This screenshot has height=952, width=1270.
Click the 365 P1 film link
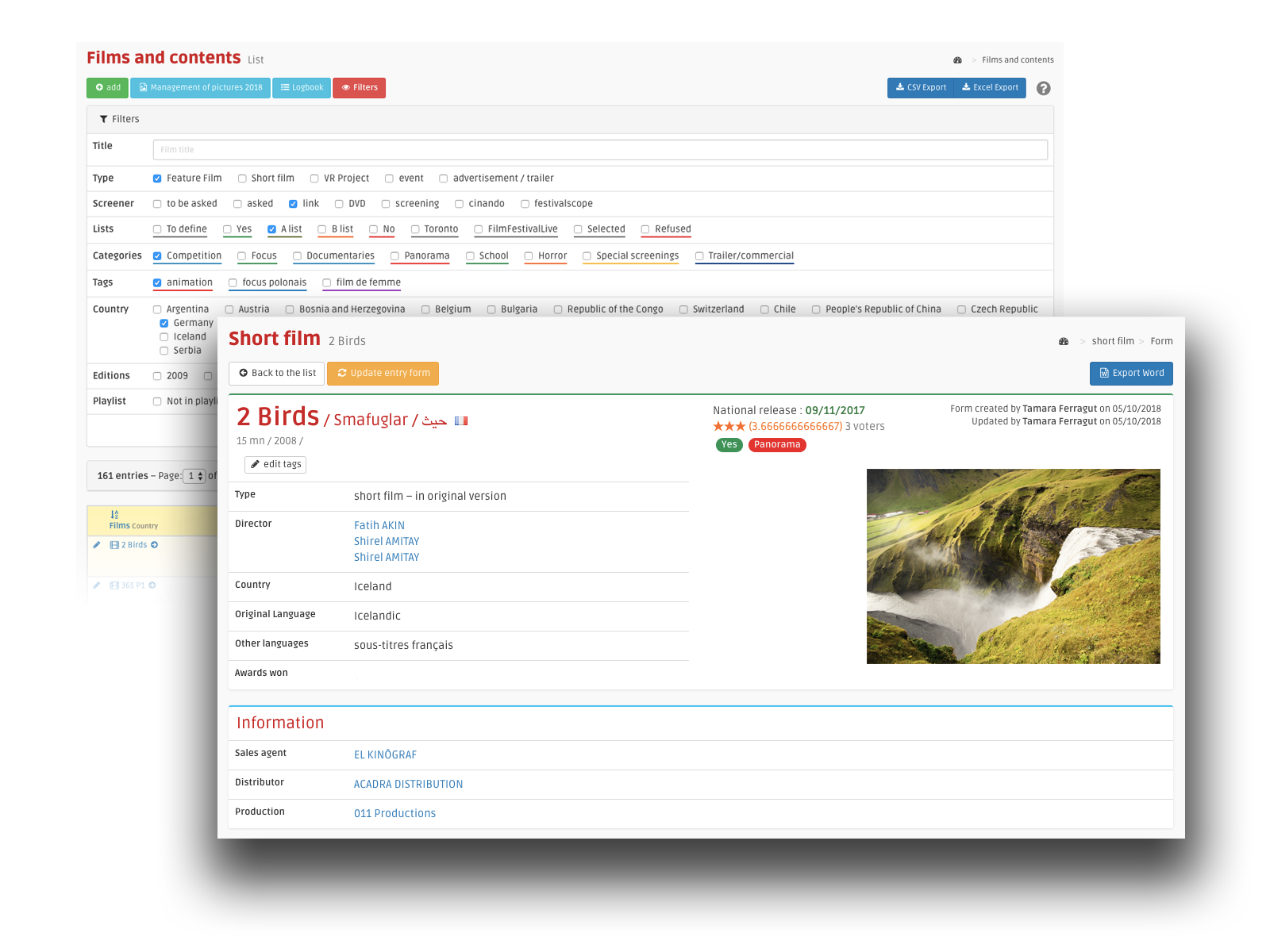pyautogui.click(x=133, y=585)
